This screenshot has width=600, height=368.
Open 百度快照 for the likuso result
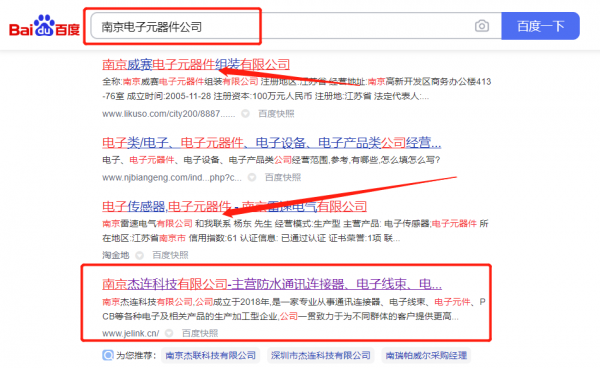coord(276,114)
